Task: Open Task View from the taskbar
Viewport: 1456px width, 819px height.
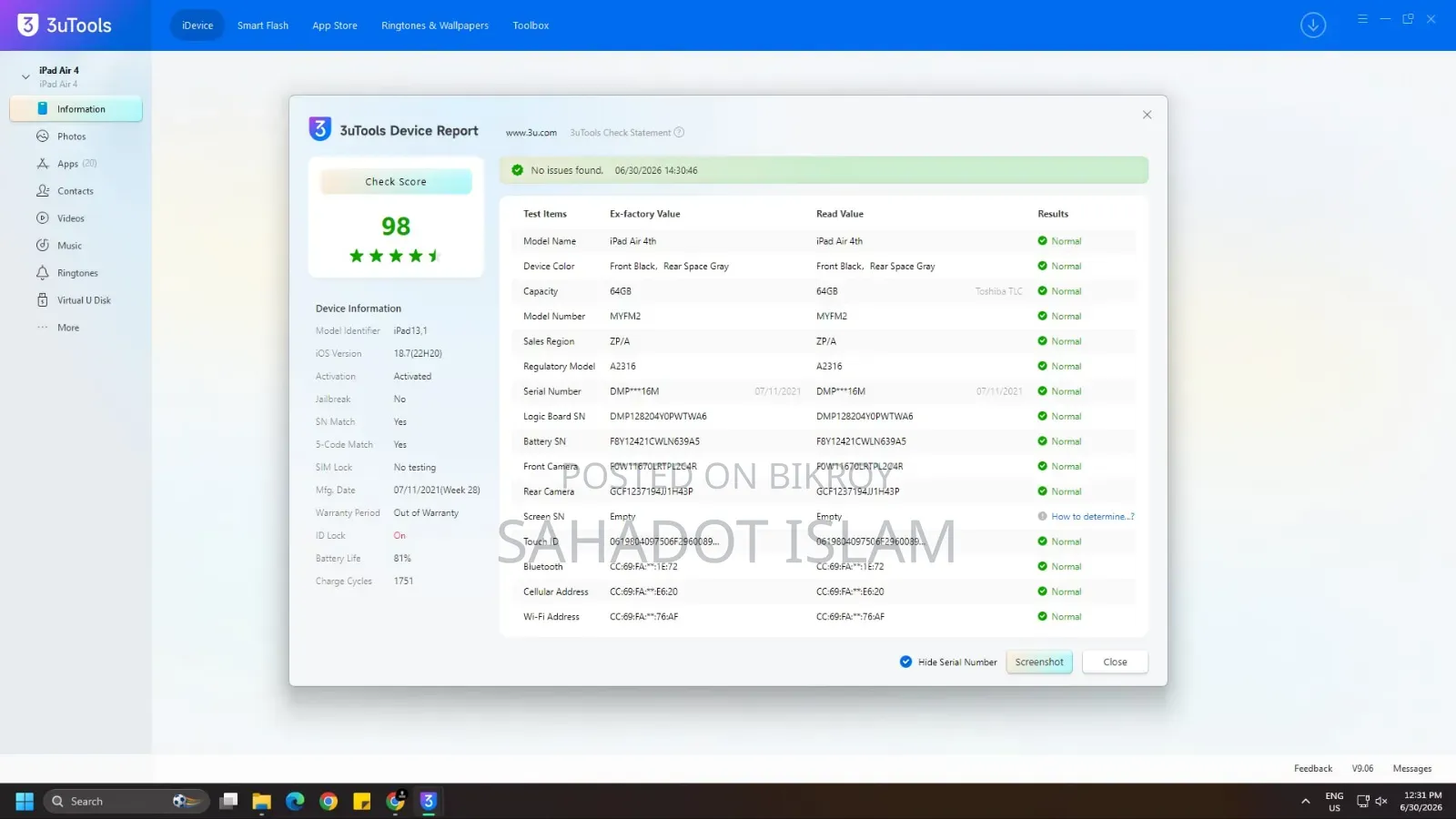Action: 229,801
